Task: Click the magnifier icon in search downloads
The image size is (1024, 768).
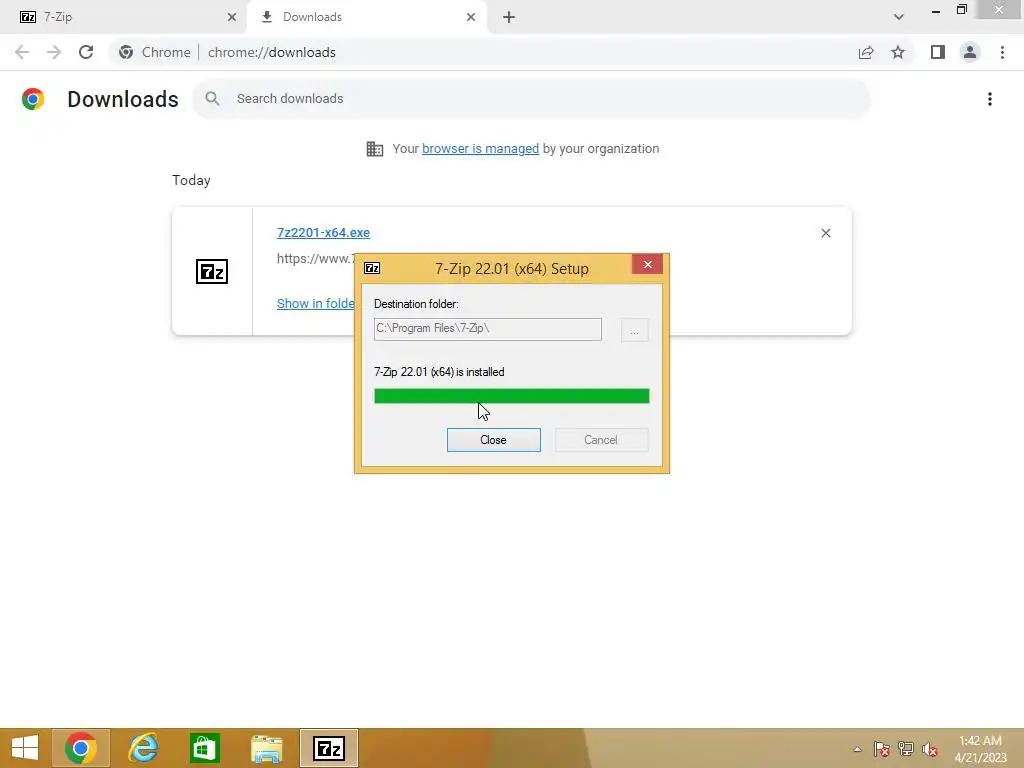Action: (212, 99)
